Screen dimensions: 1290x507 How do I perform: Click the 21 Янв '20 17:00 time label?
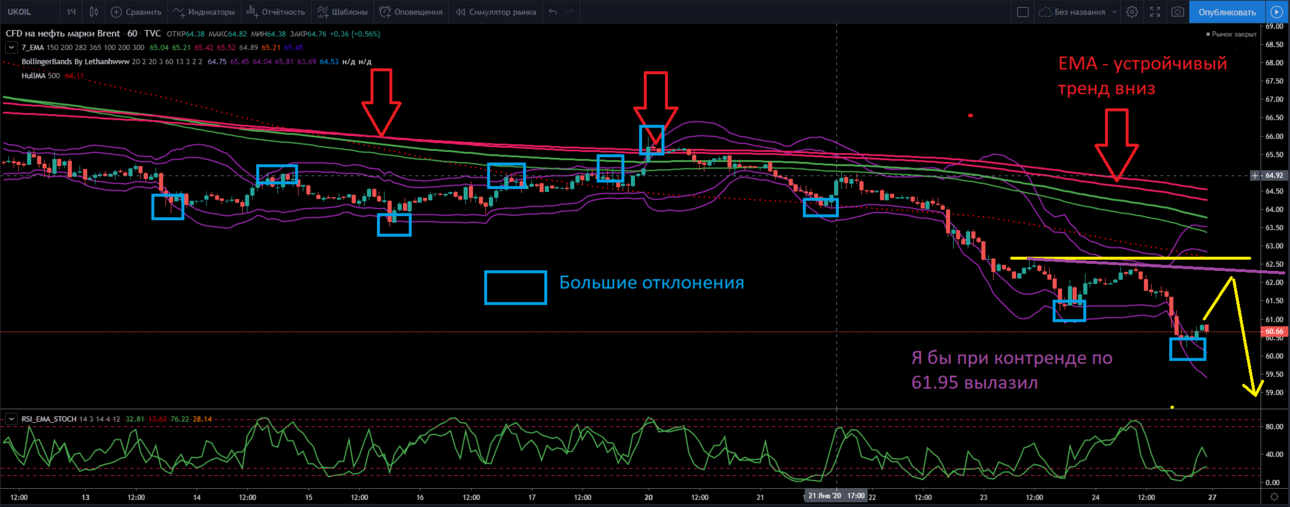click(x=837, y=496)
